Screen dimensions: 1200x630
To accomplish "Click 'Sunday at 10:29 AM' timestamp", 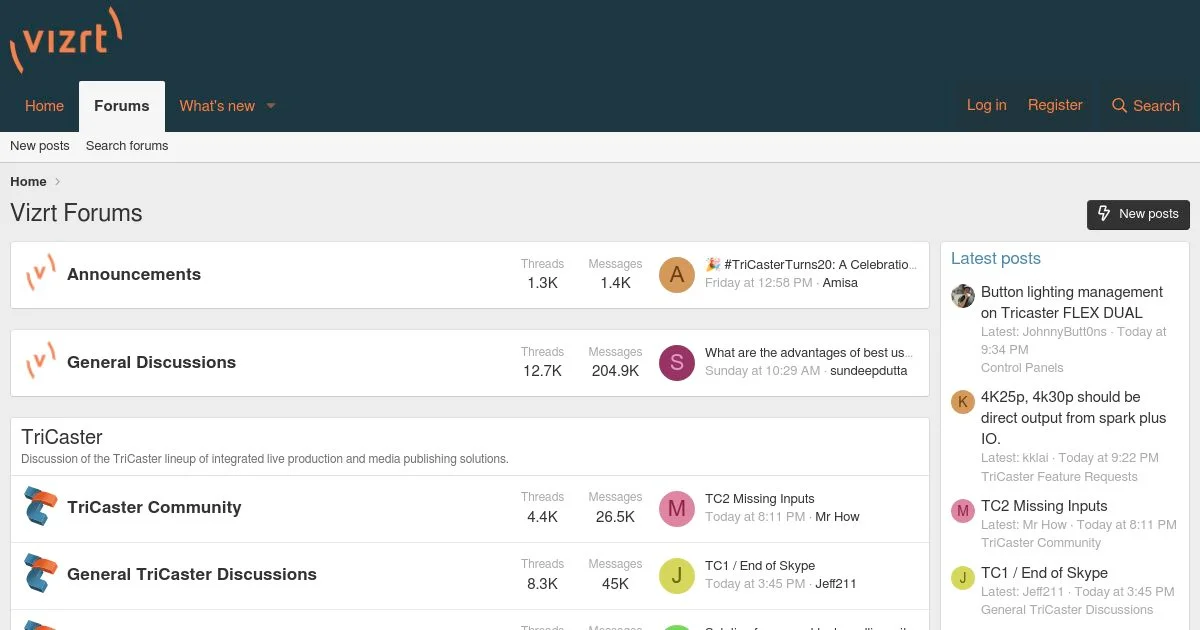I will coord(763,371).
